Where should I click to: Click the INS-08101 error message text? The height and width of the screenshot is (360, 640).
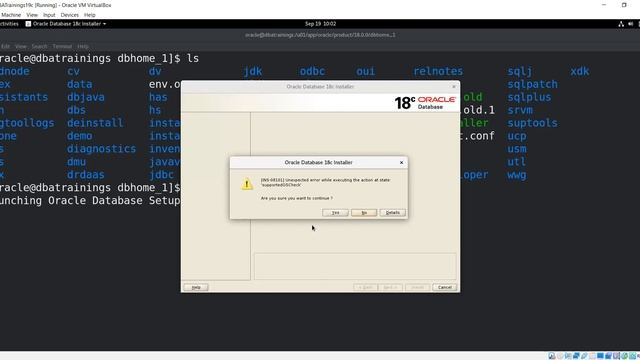click(325, 182)
